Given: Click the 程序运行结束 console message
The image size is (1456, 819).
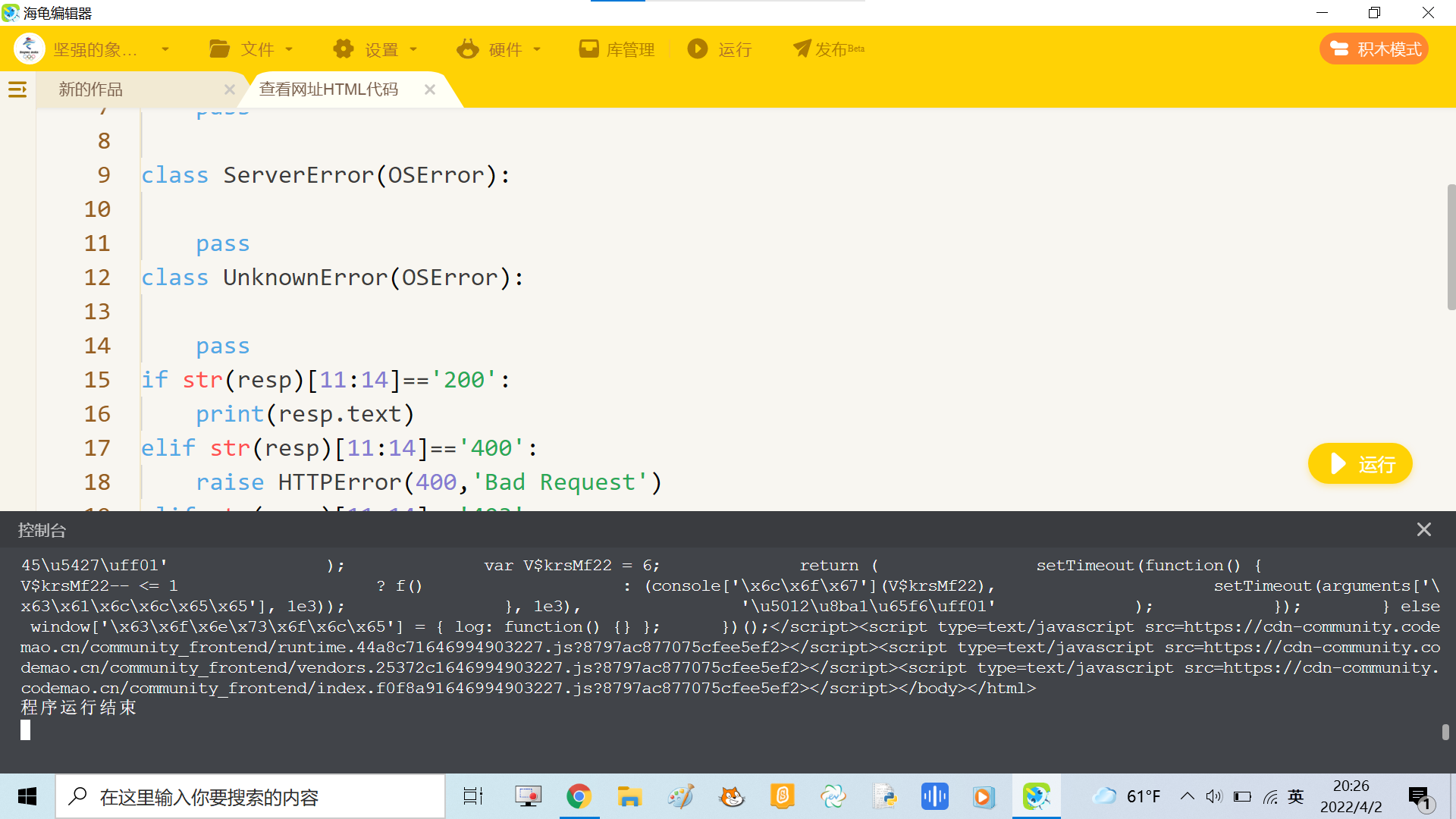Looking at the screenshot, I should pos(79,708).
